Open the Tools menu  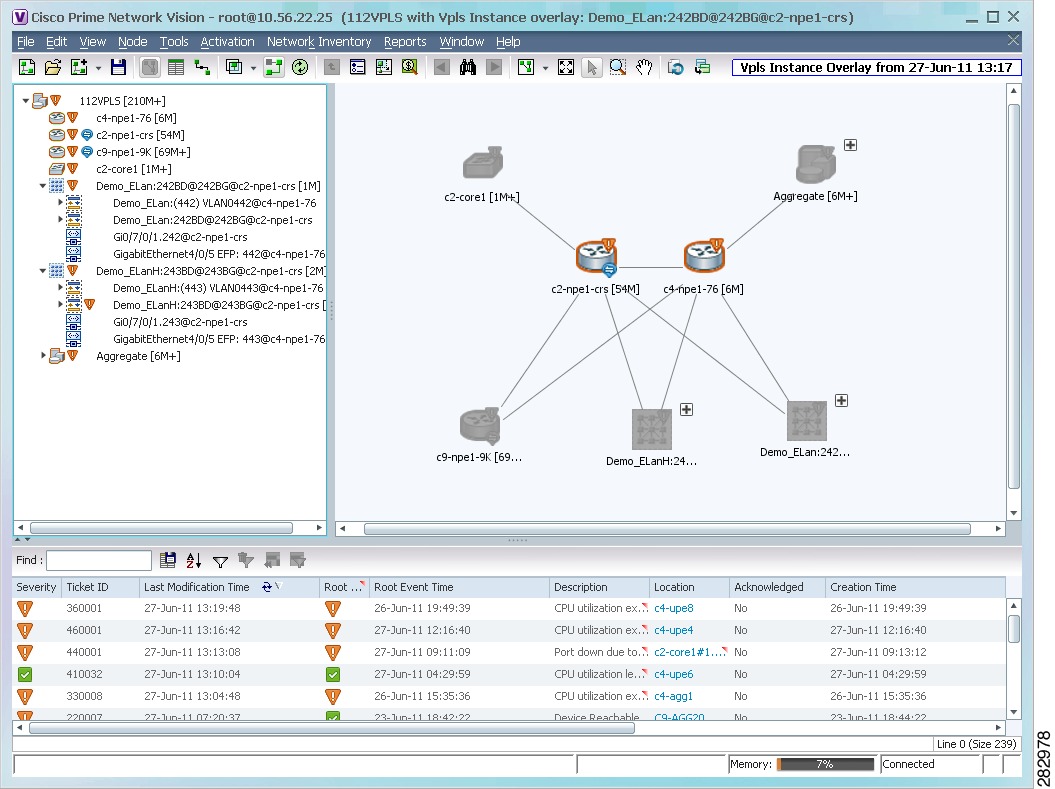(174, 42)
